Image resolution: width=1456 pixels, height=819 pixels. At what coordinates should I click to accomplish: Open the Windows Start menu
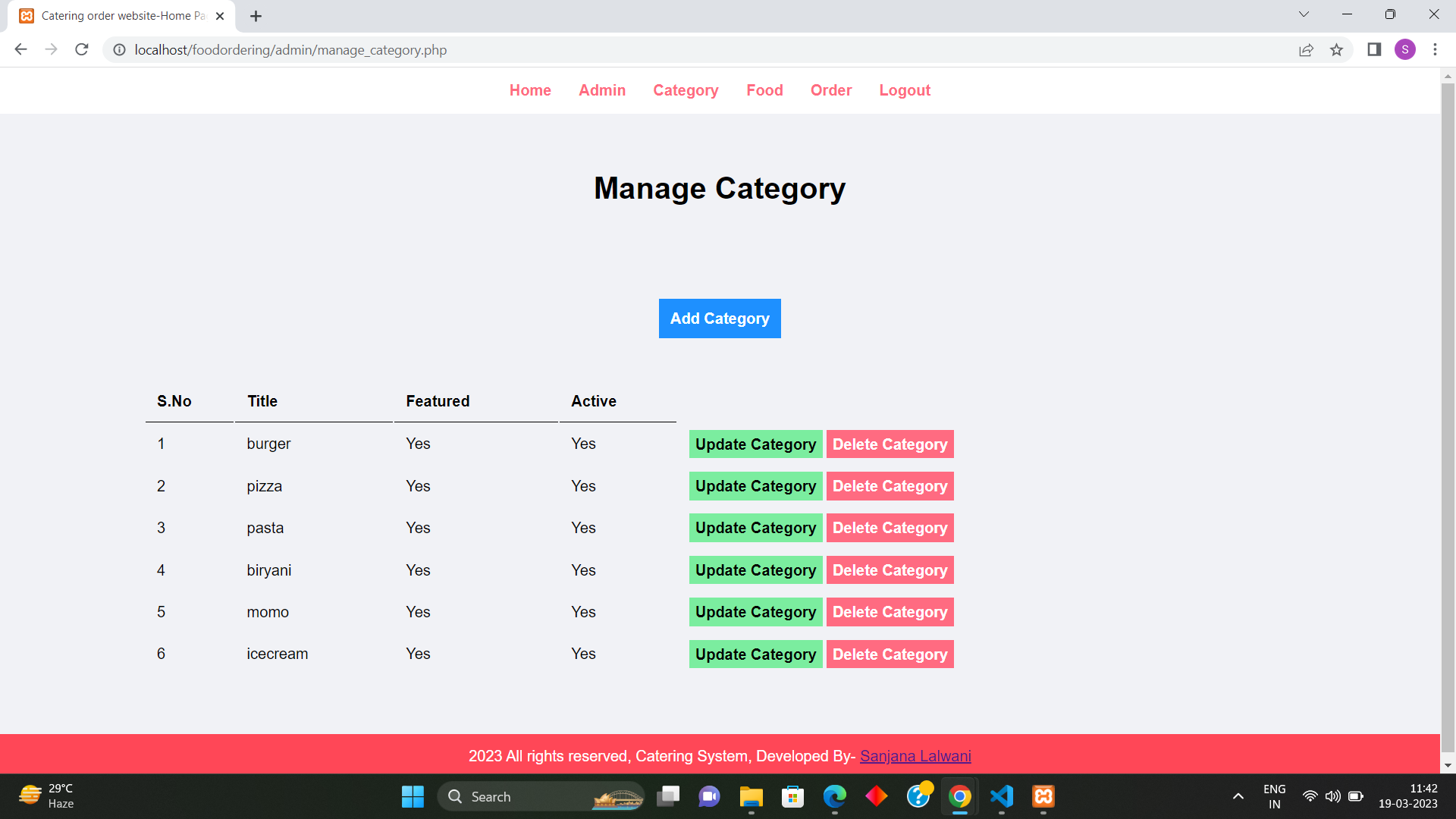pos(413,796)
